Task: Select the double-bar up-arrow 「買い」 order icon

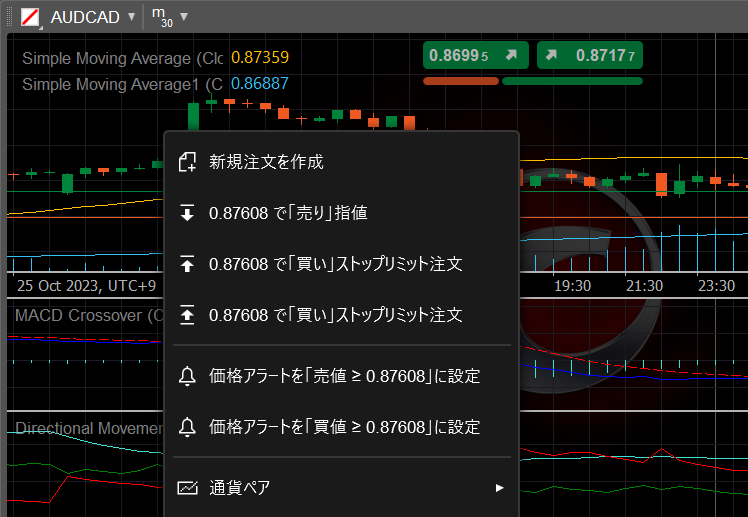Action: 187,314
